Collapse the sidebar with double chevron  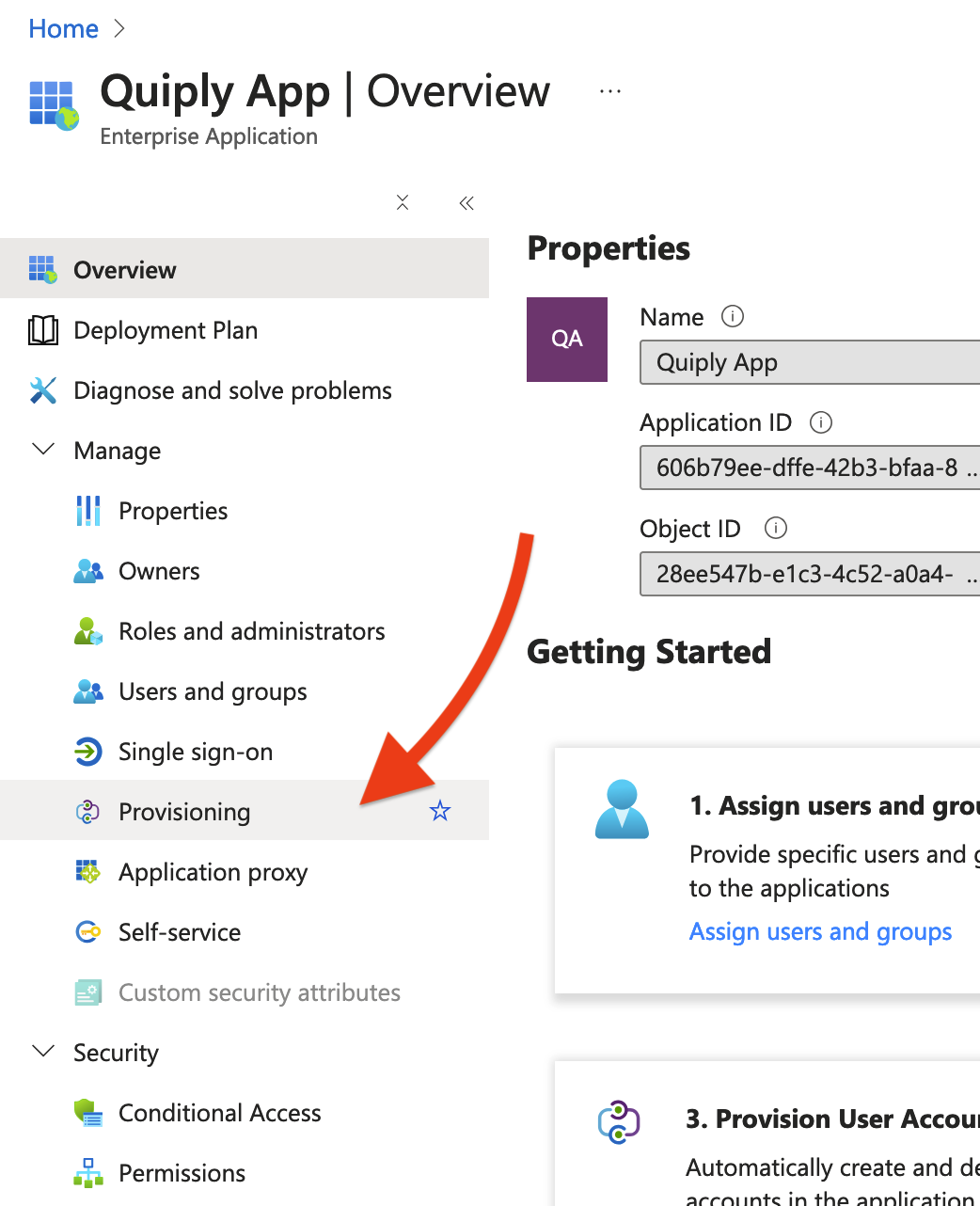[x=466, y=202]
